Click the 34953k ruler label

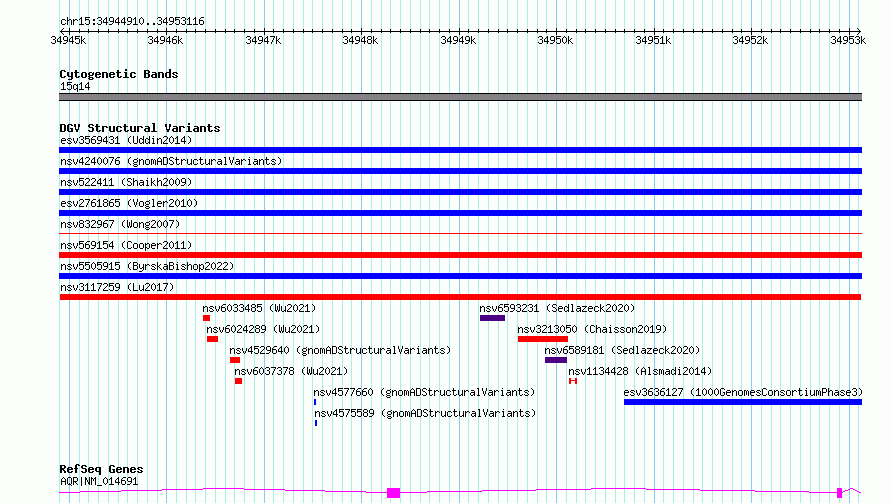coord(849,40)
